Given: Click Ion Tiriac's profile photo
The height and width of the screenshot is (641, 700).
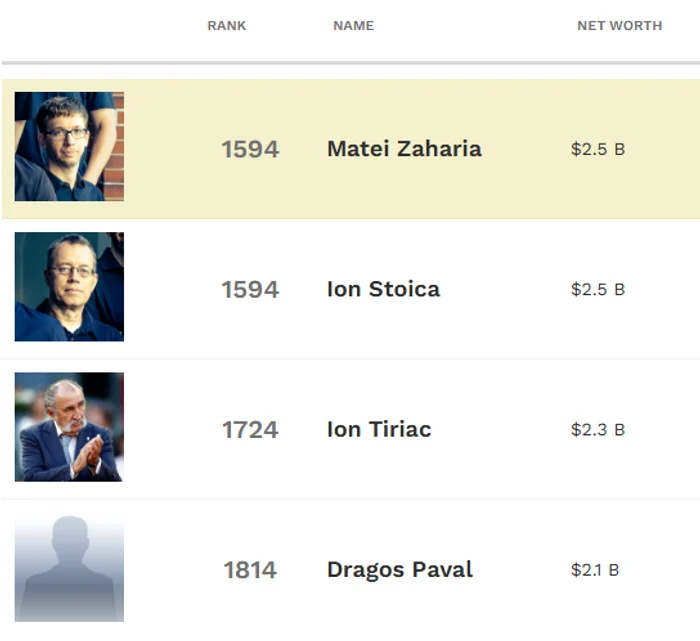Looking at the screenshot, I should [69, 427].
